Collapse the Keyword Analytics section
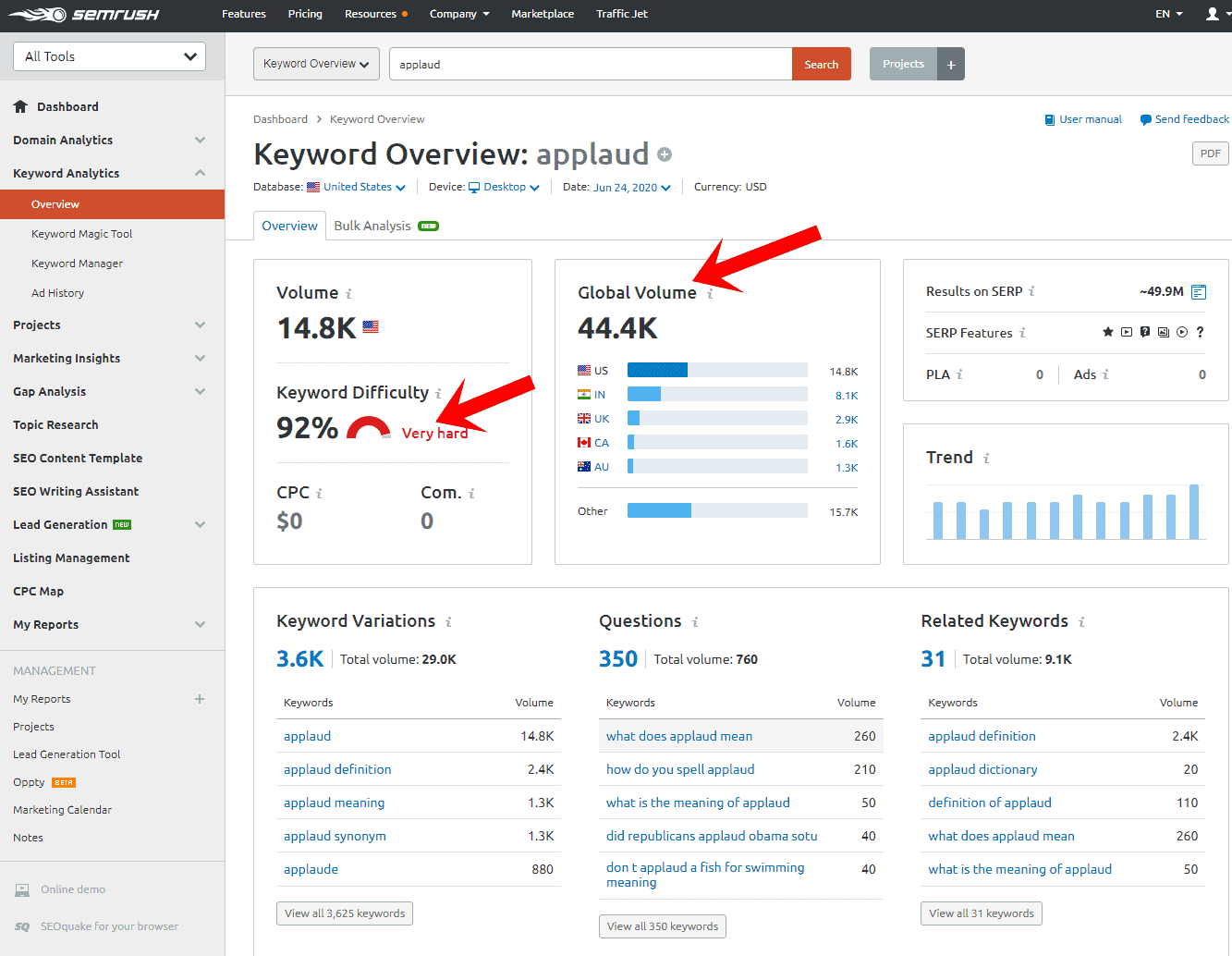 200,173
